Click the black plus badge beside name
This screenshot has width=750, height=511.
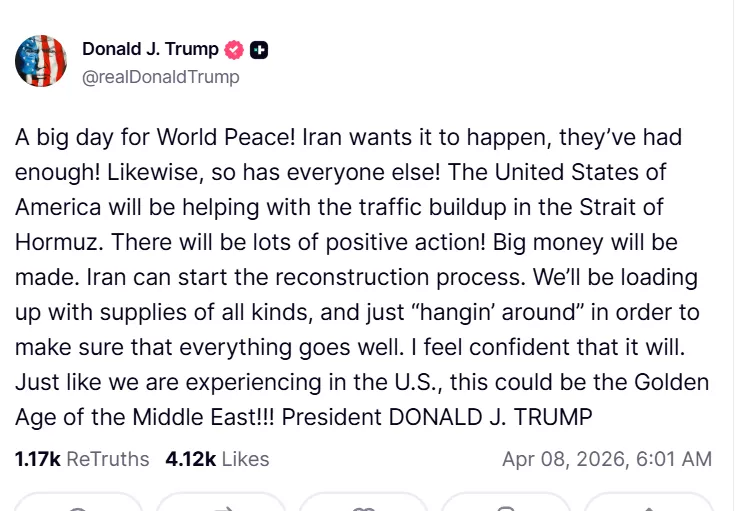(259, 49)
